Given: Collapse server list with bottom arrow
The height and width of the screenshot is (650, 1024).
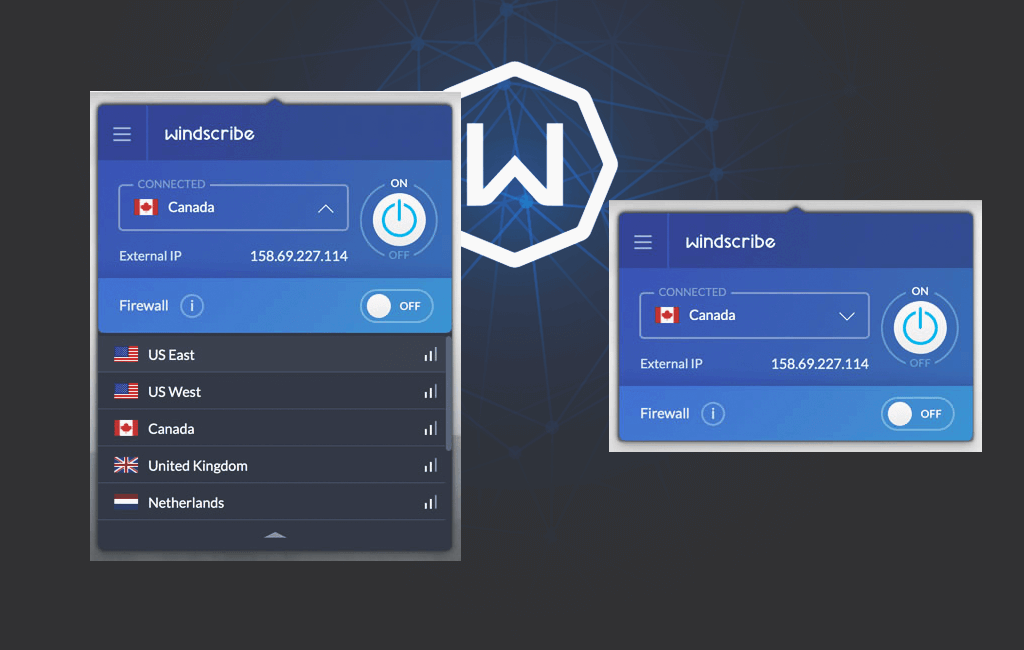Looking at the screenshot, I should pos(275,535).
